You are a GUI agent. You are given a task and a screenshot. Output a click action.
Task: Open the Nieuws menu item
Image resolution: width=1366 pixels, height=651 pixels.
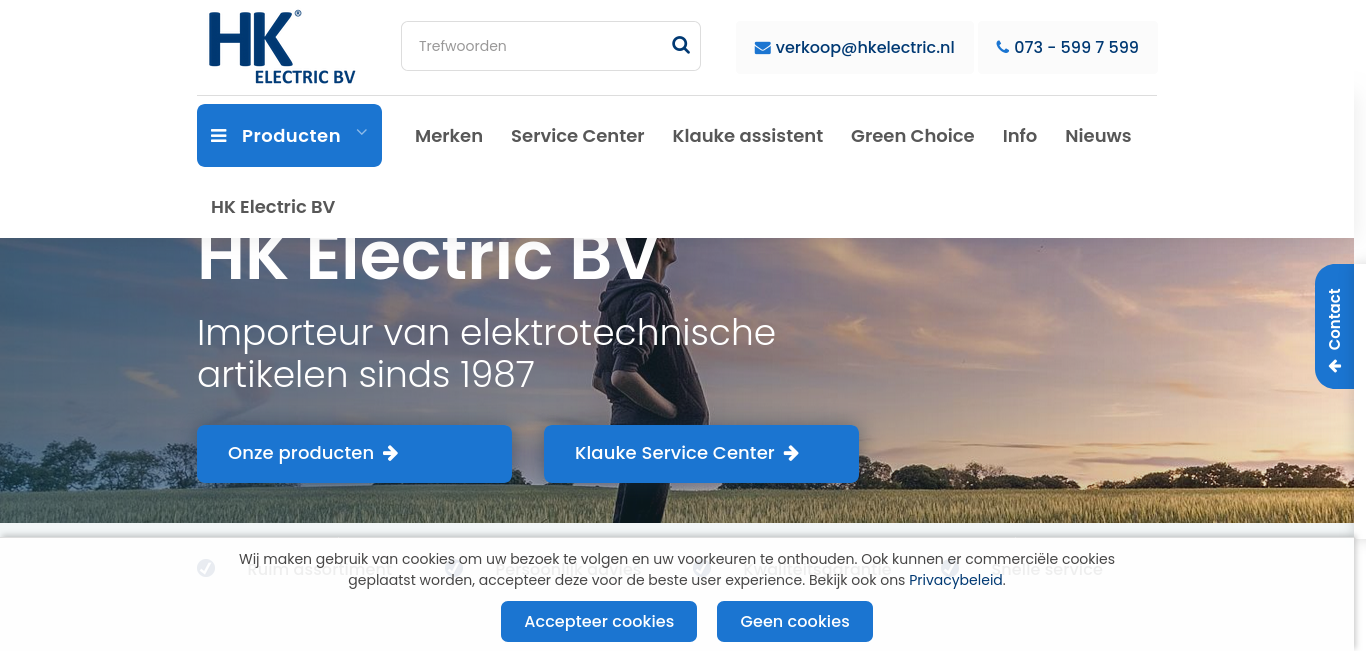click(x=1098, y=136)
